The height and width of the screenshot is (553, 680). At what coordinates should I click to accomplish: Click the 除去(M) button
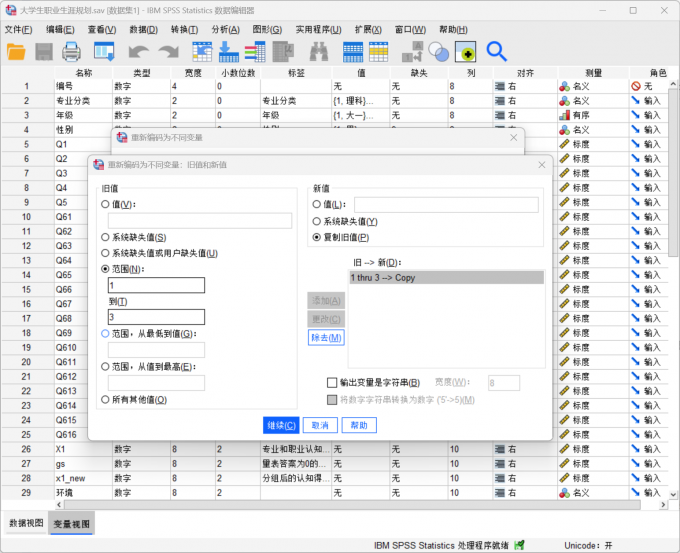pos(326,337)
